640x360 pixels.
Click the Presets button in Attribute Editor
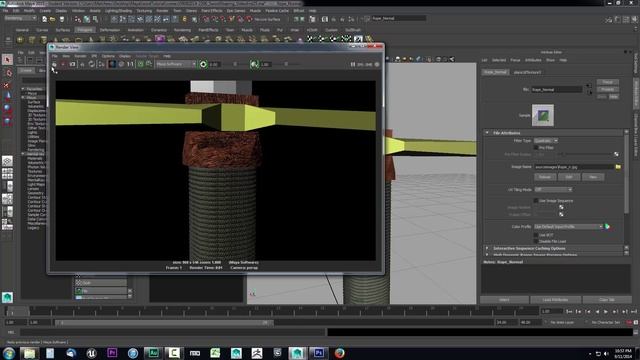click(x=607, y=89)
